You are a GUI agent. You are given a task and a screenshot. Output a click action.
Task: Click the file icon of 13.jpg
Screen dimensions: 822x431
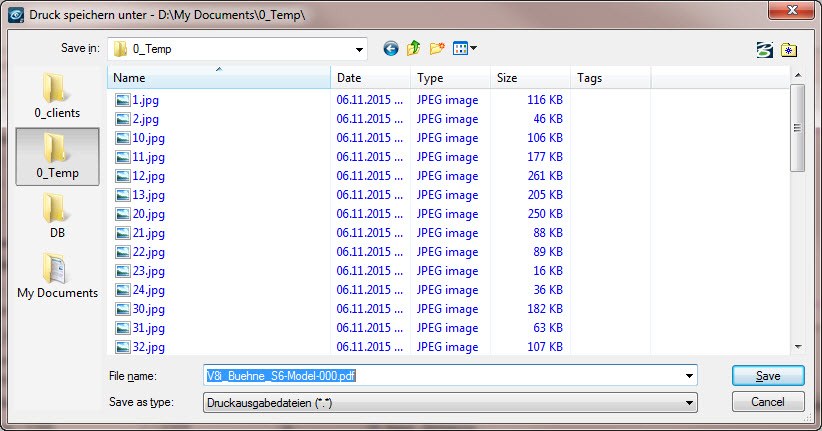tap(123, 195)
